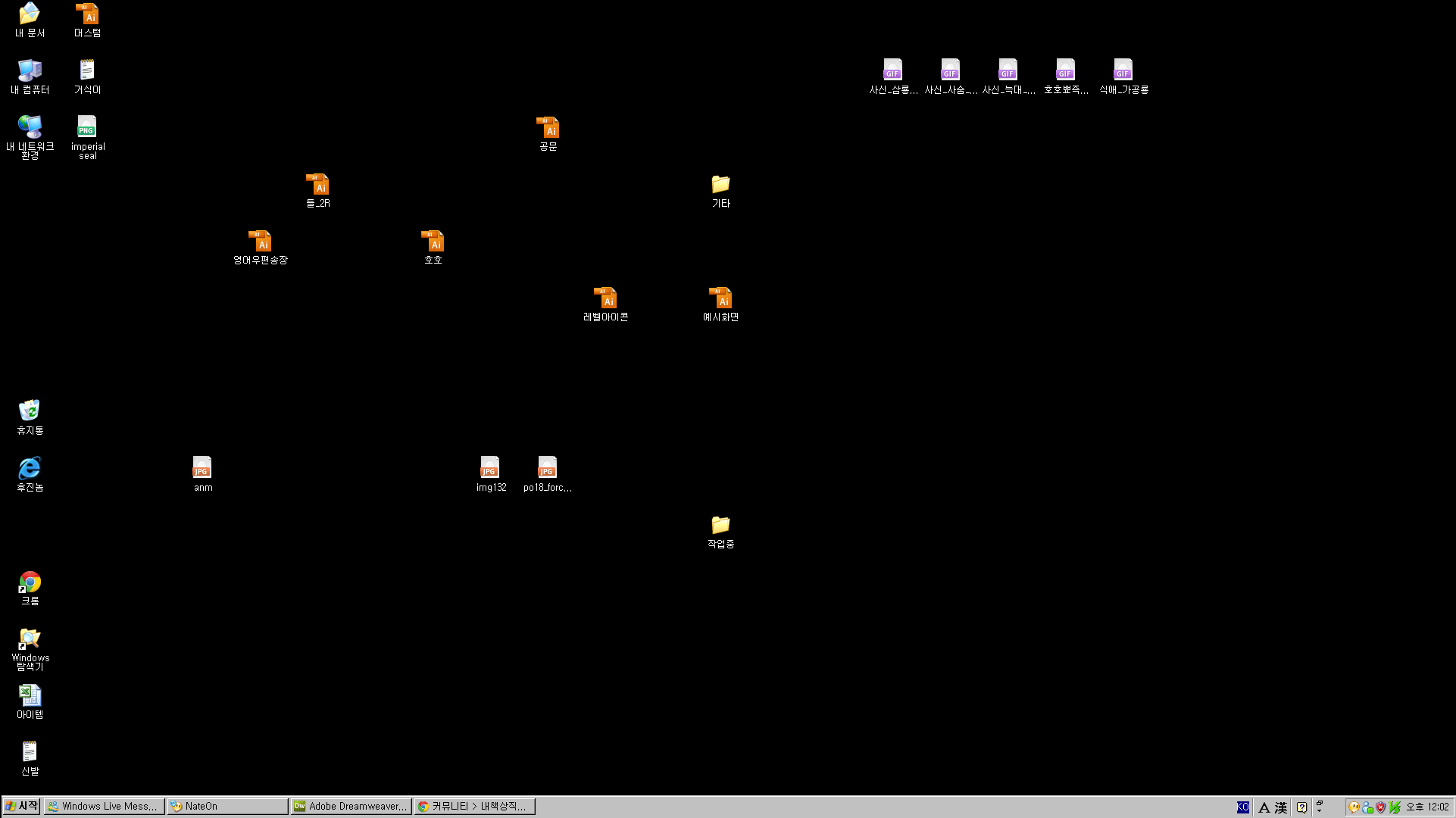Select the 작업중 folder icon
The height and width of the screenshot is (818, 1456).
coord(720,525)
